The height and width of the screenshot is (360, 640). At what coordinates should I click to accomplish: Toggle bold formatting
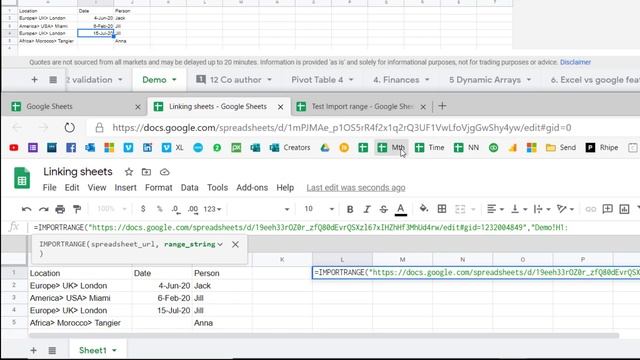pyautogui.click(x=350, y=209)
